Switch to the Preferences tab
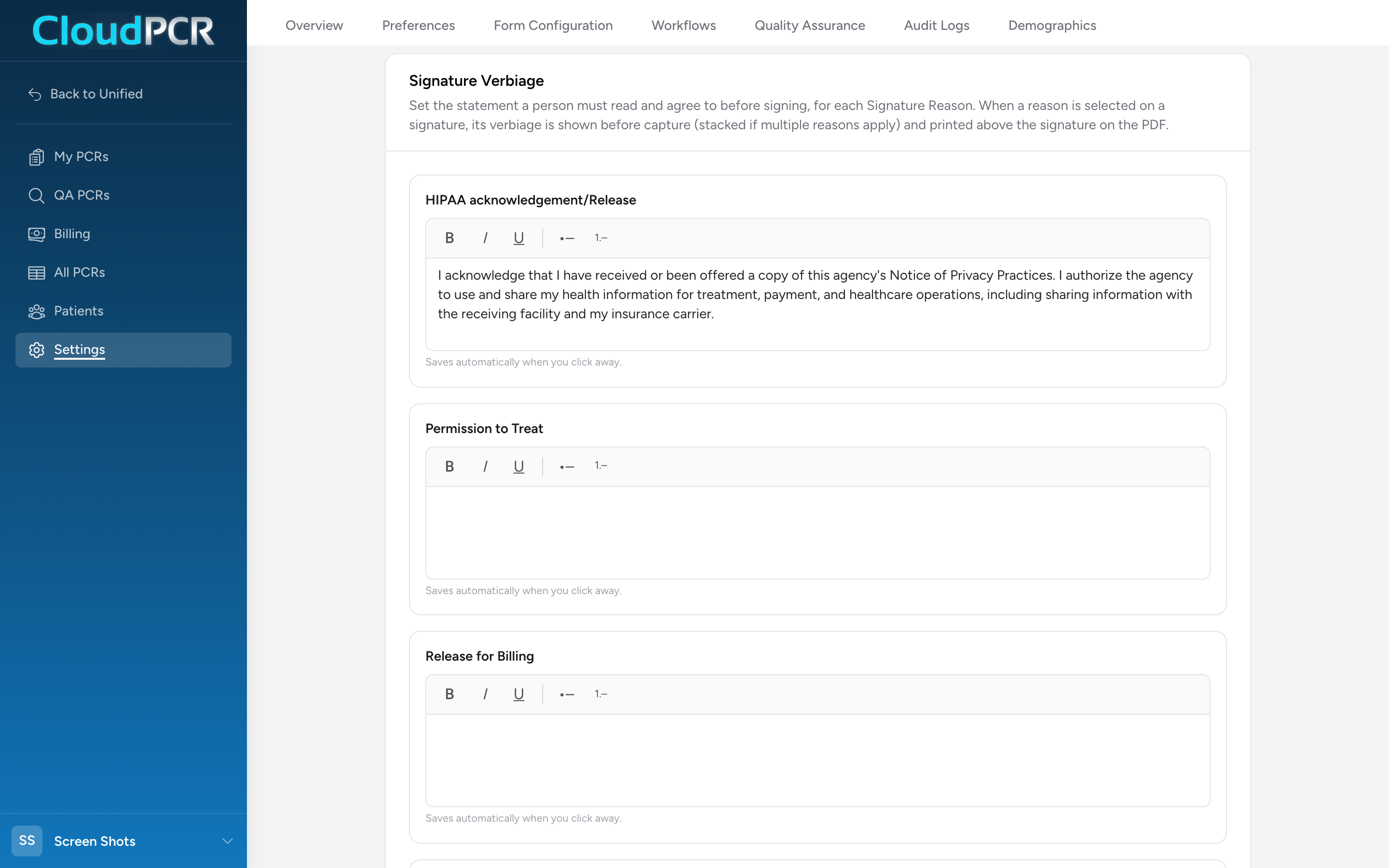This screenshot has width=1389, height=868. pos(419,25)
